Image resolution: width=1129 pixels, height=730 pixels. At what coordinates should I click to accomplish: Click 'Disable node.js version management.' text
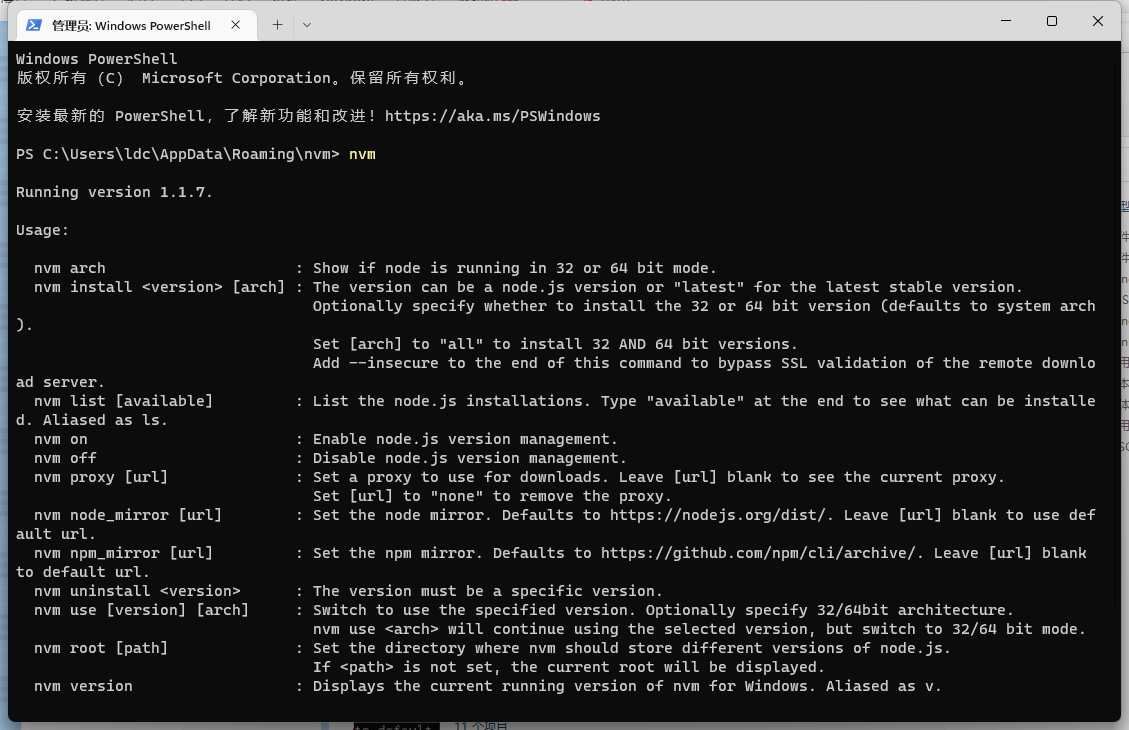469,458
